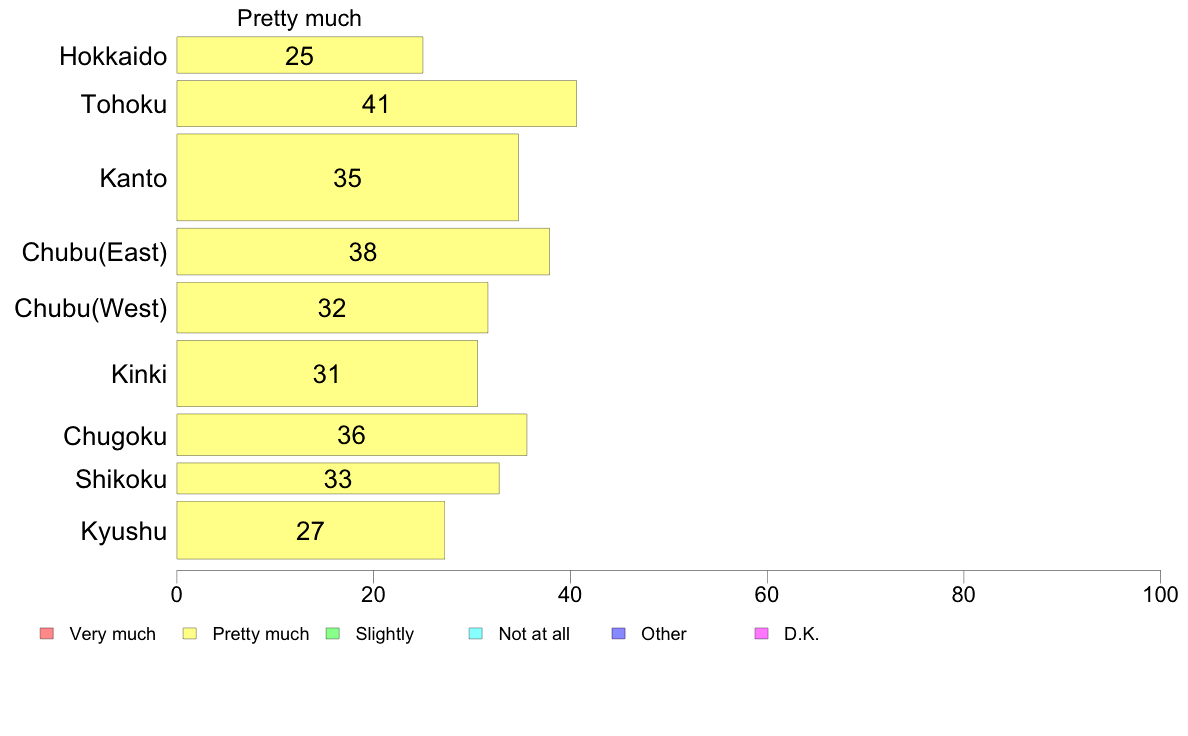Click the blue Other legend swatch
Screen dimensions: 1188x736
619,634
